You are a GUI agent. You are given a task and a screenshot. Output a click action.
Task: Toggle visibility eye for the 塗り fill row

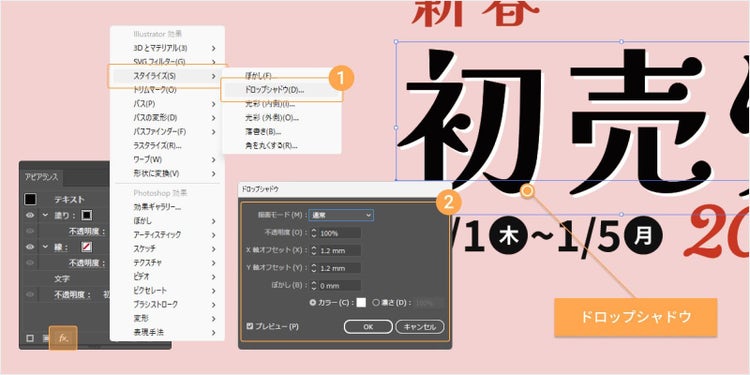click(30, 215)
